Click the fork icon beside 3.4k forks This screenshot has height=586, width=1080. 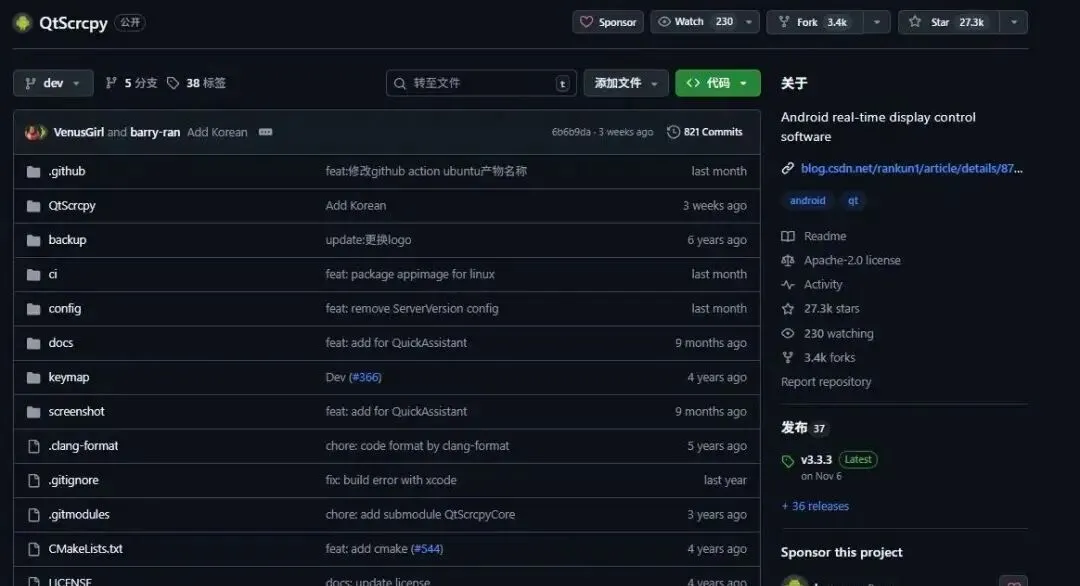pyautogui.click(x=788, y=357)
